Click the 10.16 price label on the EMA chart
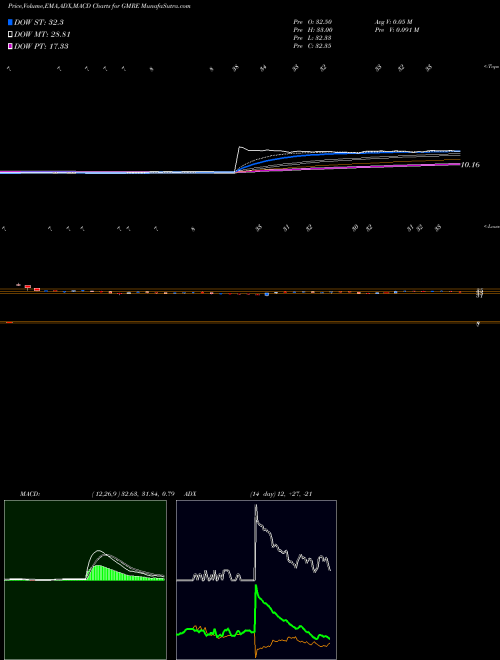This screenshot has width=500, height=660. coord(470,165)
